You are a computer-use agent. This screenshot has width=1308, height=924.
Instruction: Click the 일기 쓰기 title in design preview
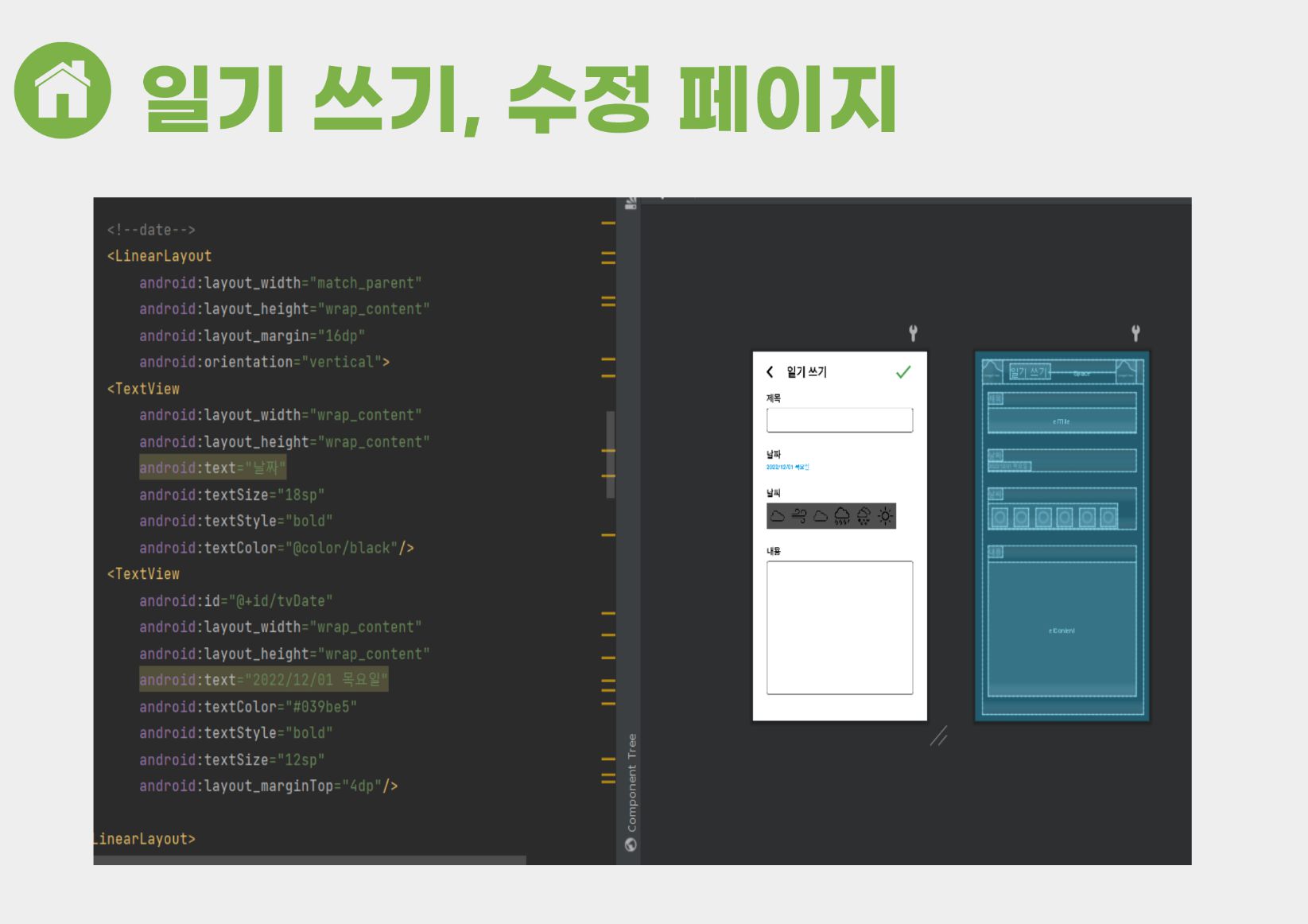pos(806,372)
